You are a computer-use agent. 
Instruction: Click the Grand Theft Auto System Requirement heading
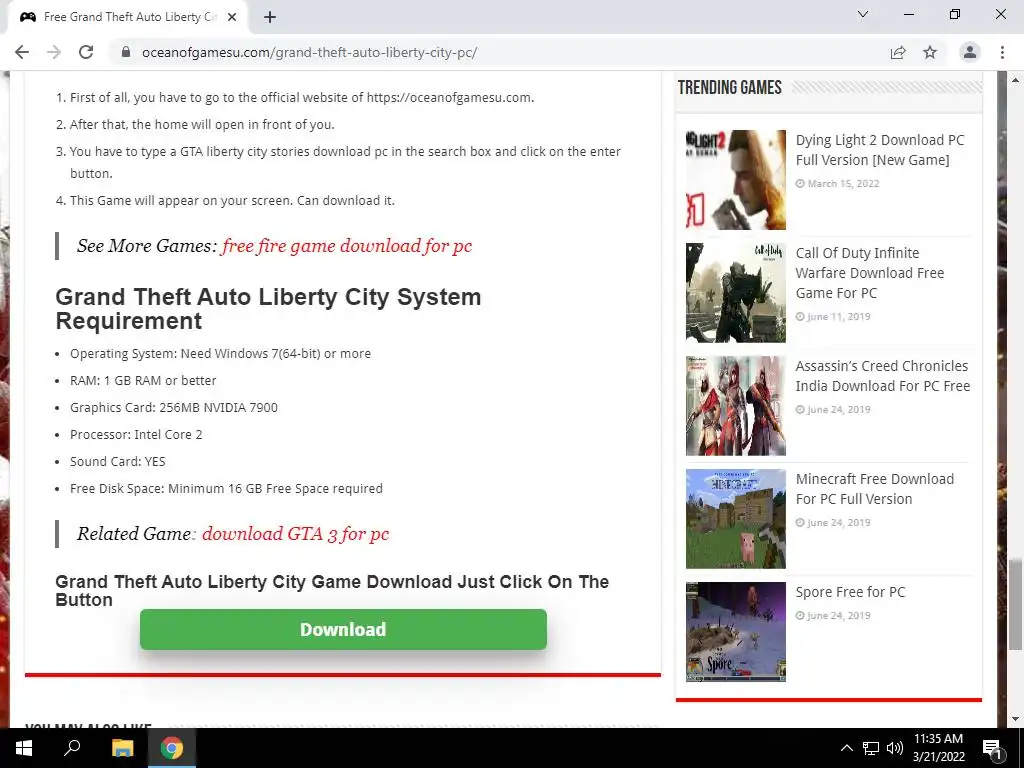268,308
